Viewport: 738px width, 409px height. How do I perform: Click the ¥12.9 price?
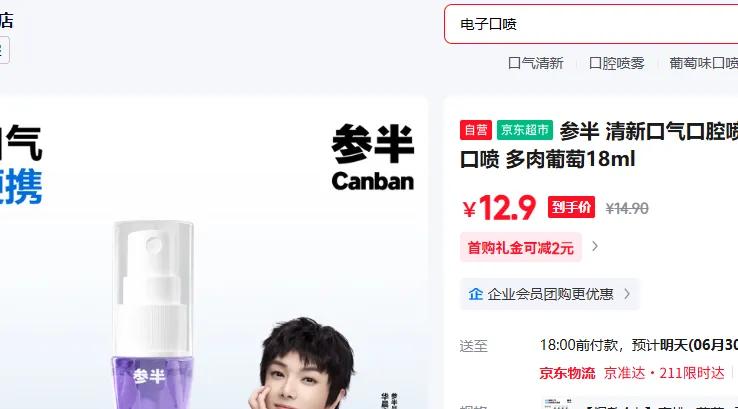[x=499, y=208]
